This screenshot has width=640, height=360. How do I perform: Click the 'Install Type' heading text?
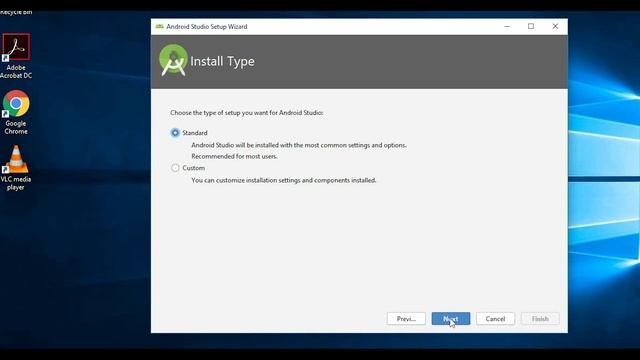coord(222,61)
